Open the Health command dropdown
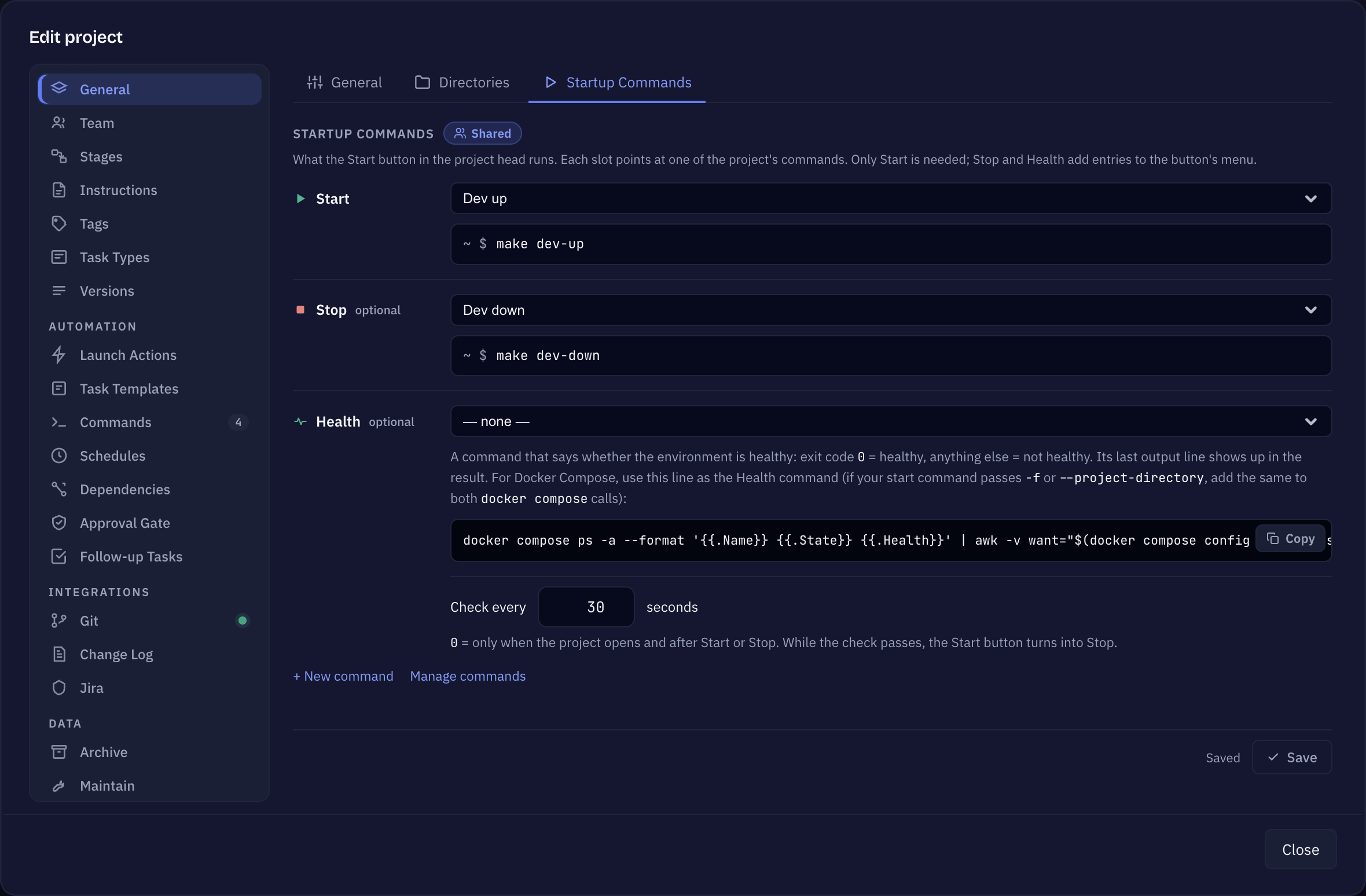This screenshot has width=1366, height=896. point(891,421)
